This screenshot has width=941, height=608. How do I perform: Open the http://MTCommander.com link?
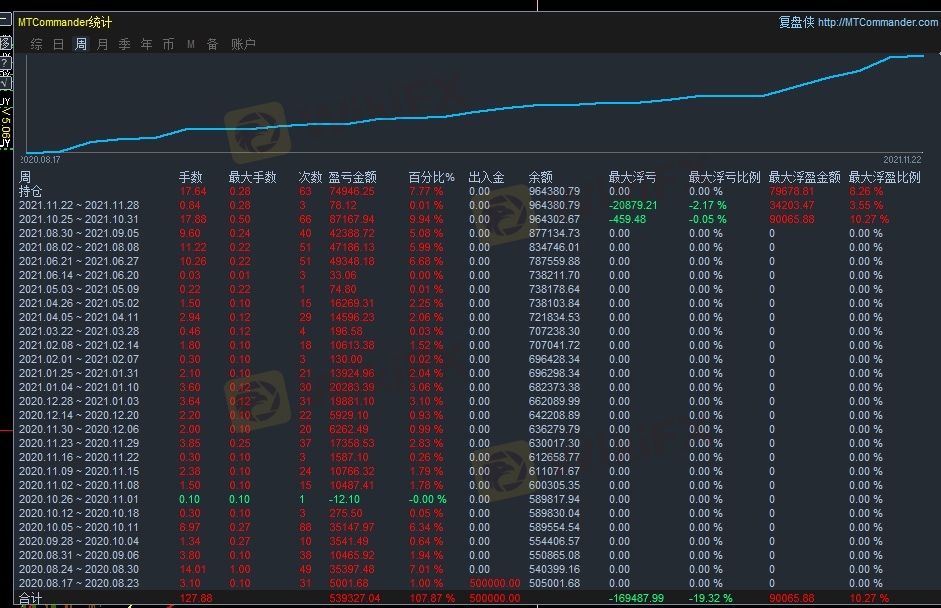pyautogui.click(x=876, y=22)
